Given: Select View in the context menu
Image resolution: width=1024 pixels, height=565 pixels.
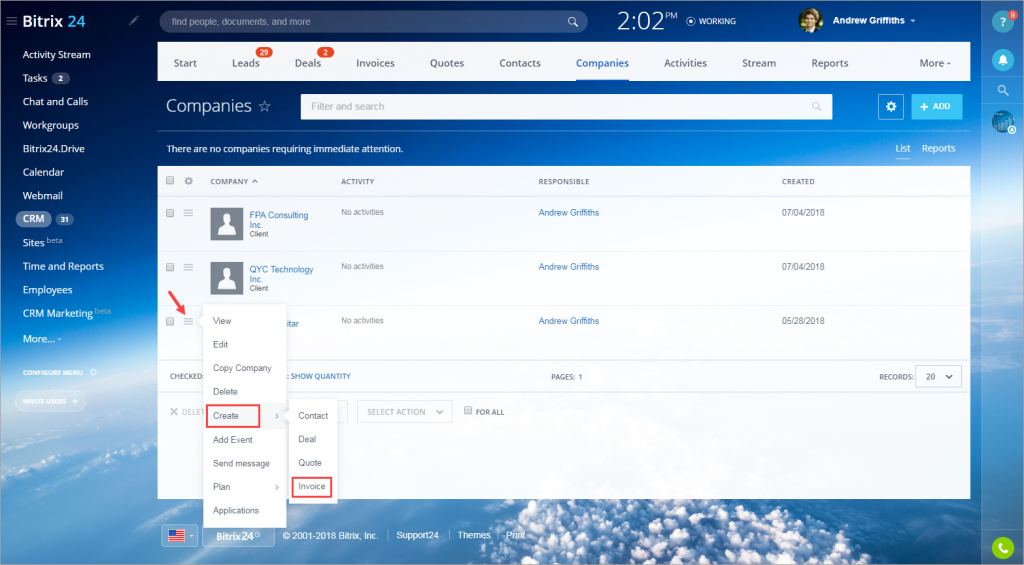Looking at the screenshot, I should pyautogui.click(x=222, y=321).
